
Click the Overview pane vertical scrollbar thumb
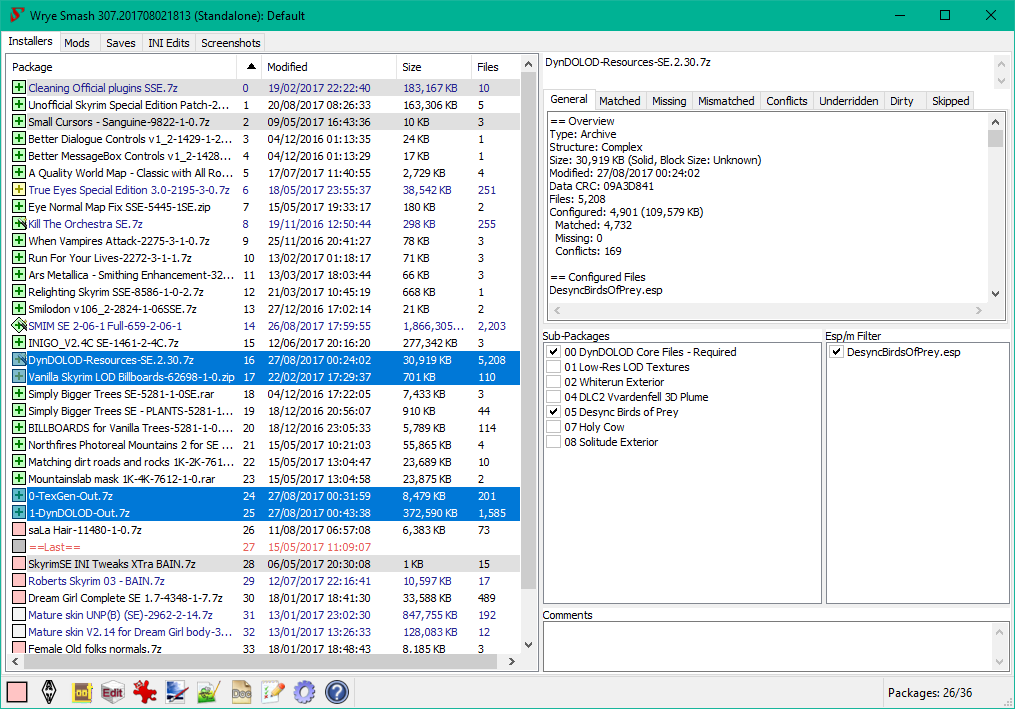pos(996,139)
